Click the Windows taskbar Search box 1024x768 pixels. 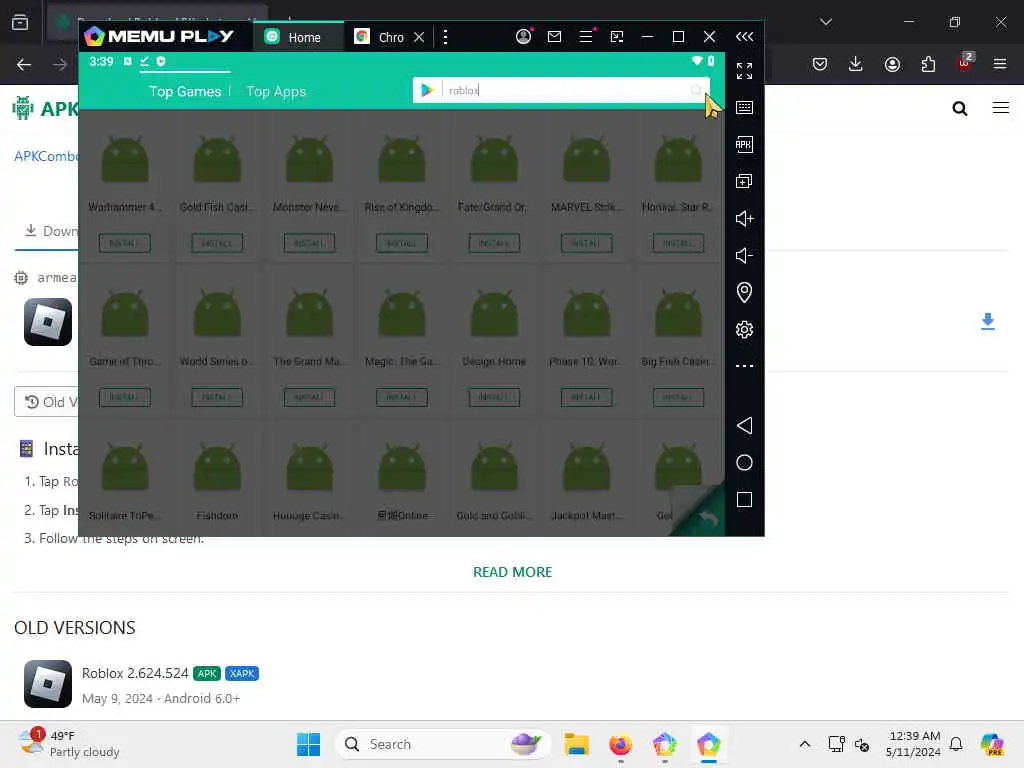443,744
